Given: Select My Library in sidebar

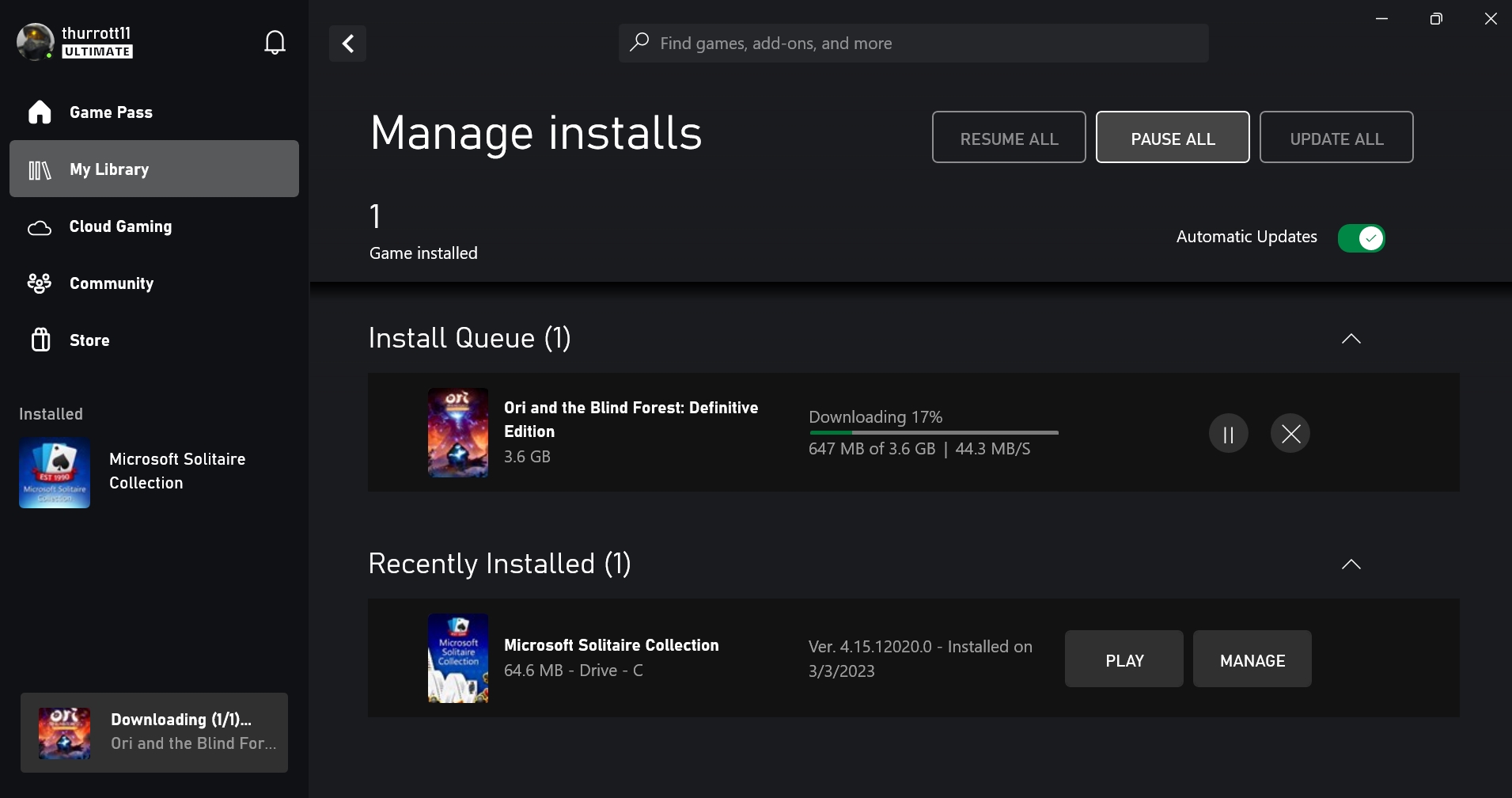Looking at the screenshot, I should coord(154,169).
